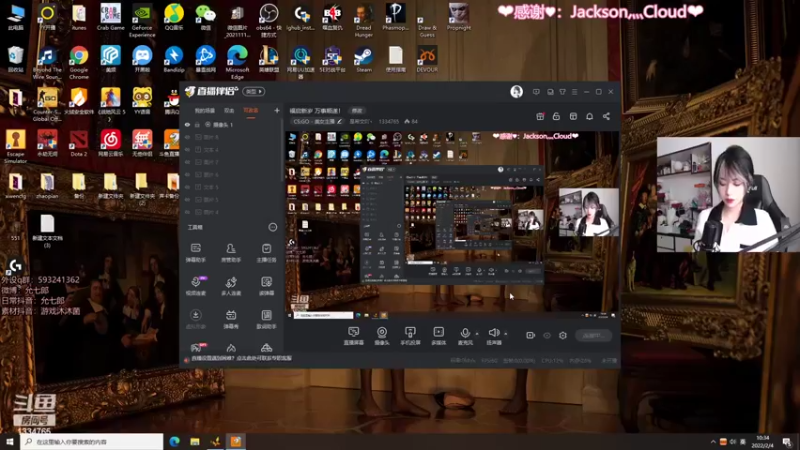Toggle visibility eye of 文本 5 source
800x450 pixels.
[x=187, y=187]
